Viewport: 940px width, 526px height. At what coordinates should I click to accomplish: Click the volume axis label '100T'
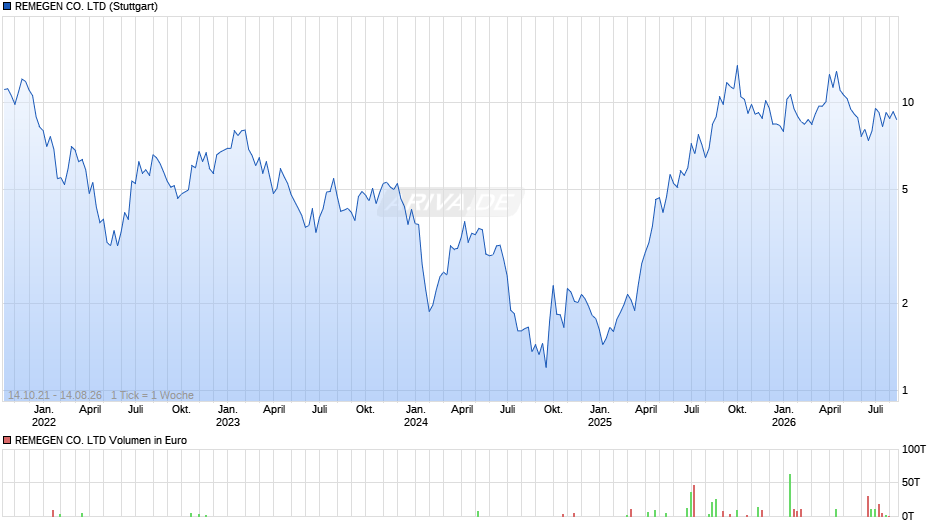(914, 449)
